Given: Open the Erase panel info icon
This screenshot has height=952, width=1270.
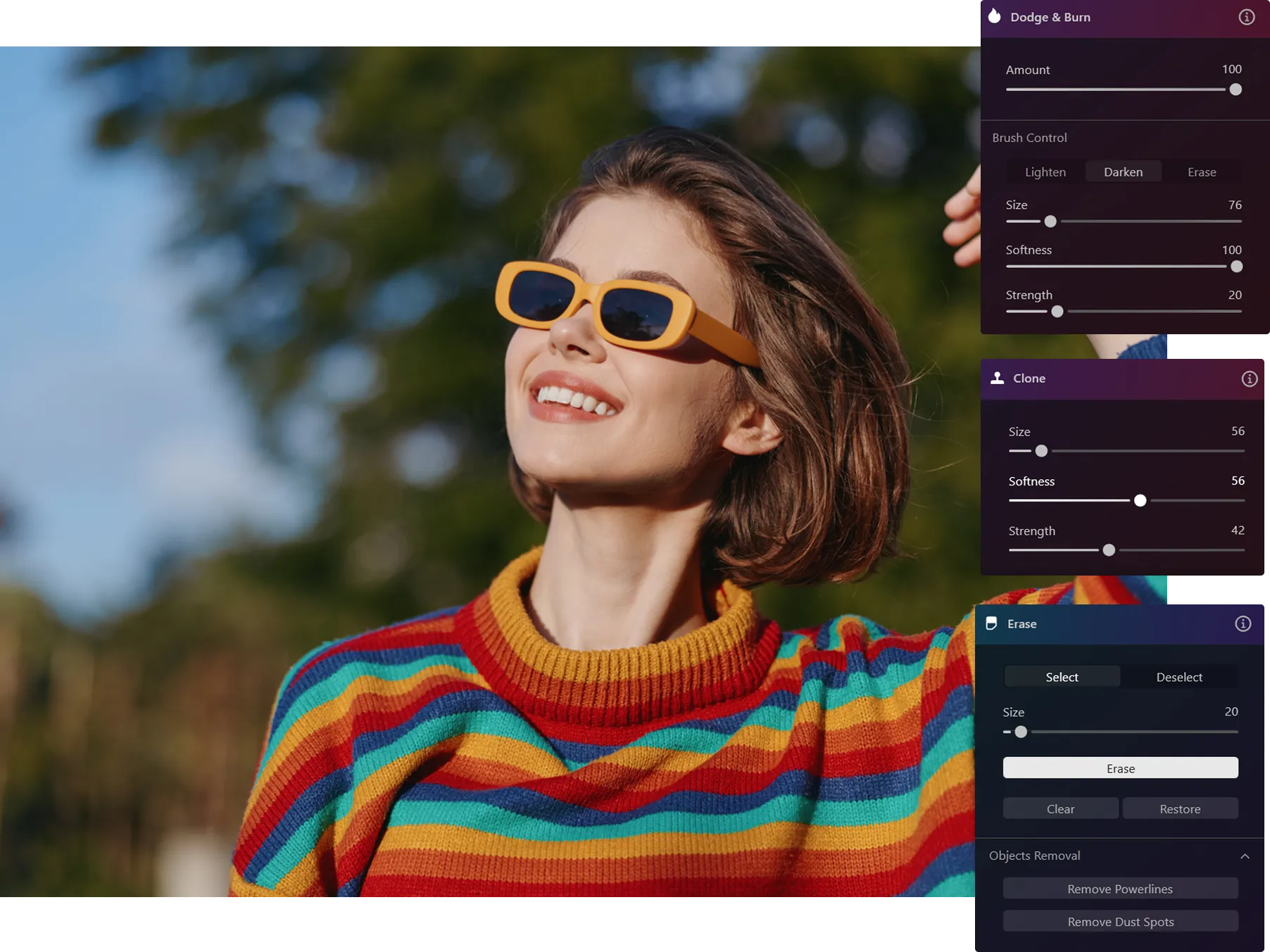Looking at the screenshot, I should click(x=1243, y=624).
